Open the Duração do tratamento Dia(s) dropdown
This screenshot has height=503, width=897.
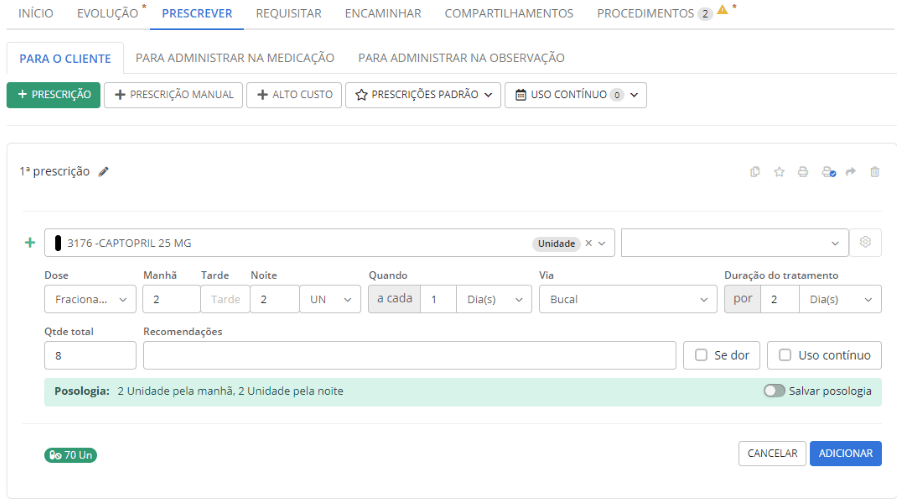click(x=840, y=299)
